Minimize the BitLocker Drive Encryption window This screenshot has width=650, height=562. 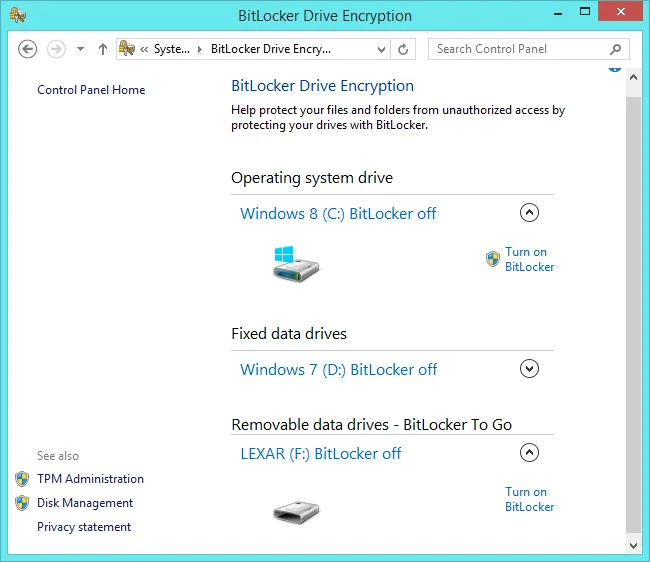pos(558,13)
